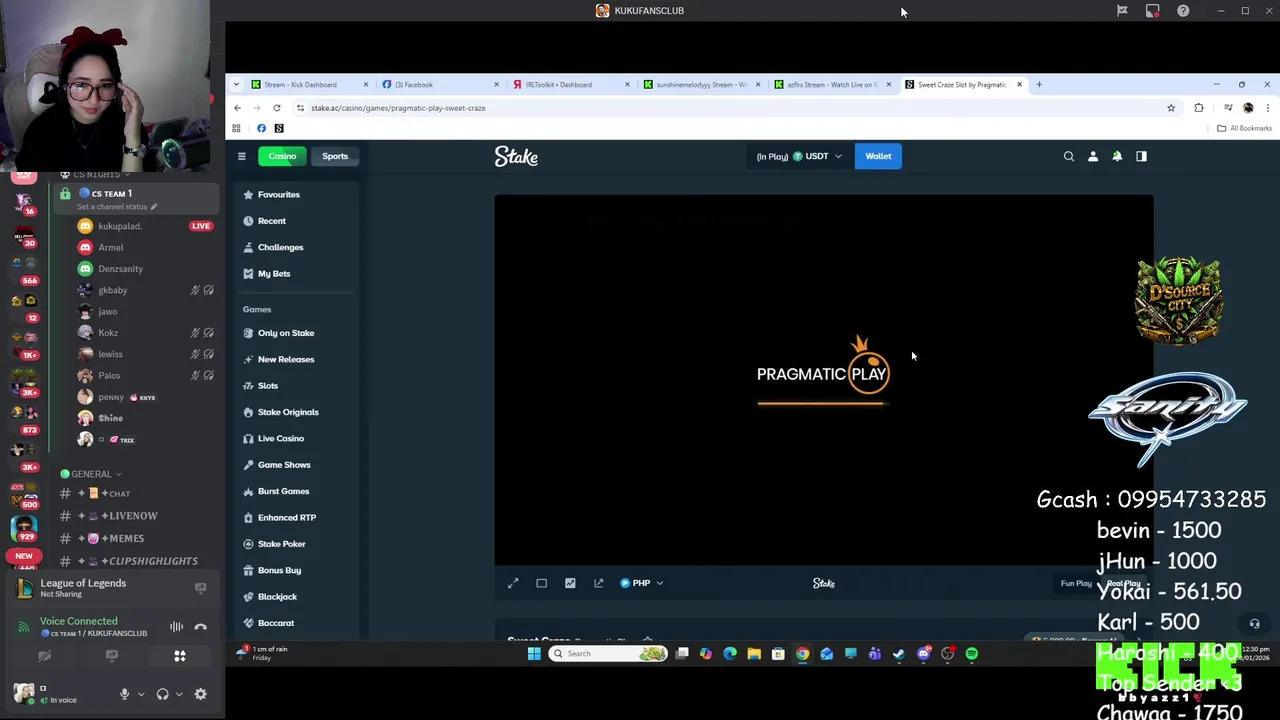
Task: Open the USDT balance currency dropdown
Action: pyautogui.click(x=799, y=156)
